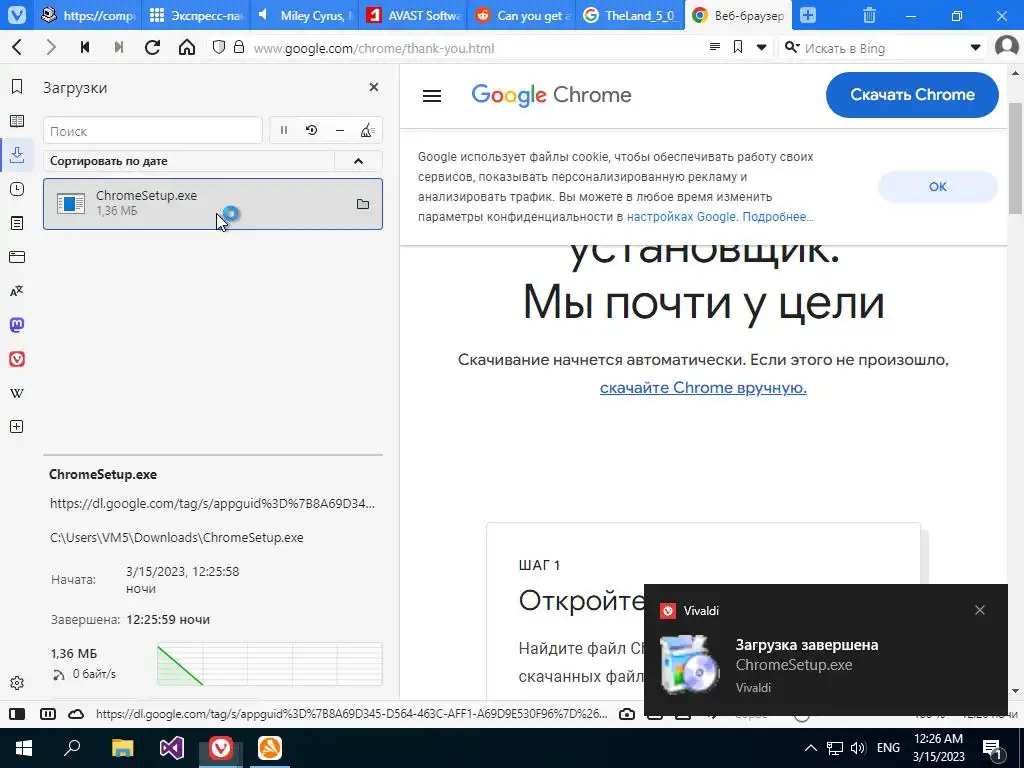
Task: Click the C:\Users\VM5\Downloads file path
Action: [x=176, y=537]
